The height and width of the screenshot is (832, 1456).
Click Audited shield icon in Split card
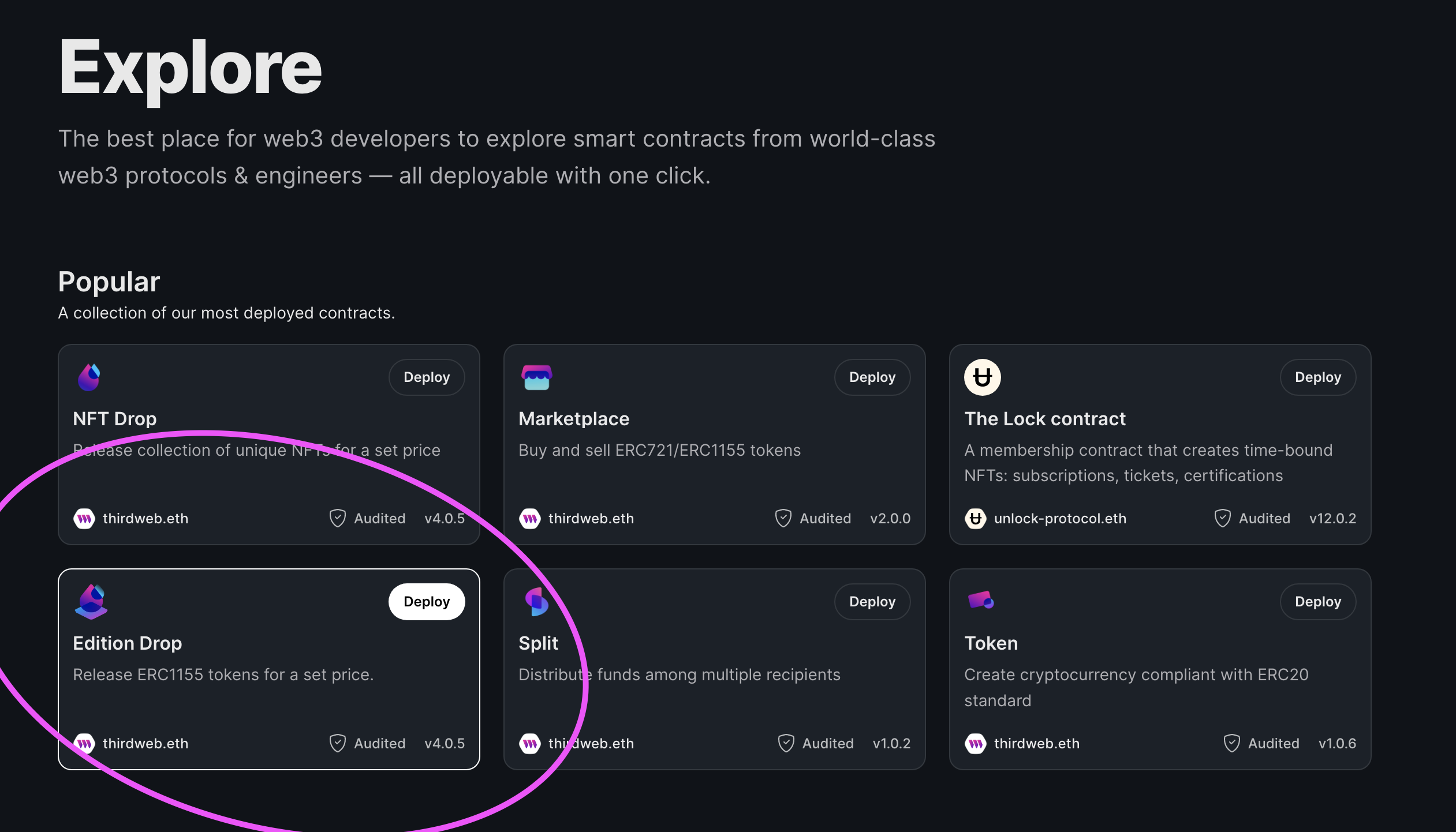point(786,743)
